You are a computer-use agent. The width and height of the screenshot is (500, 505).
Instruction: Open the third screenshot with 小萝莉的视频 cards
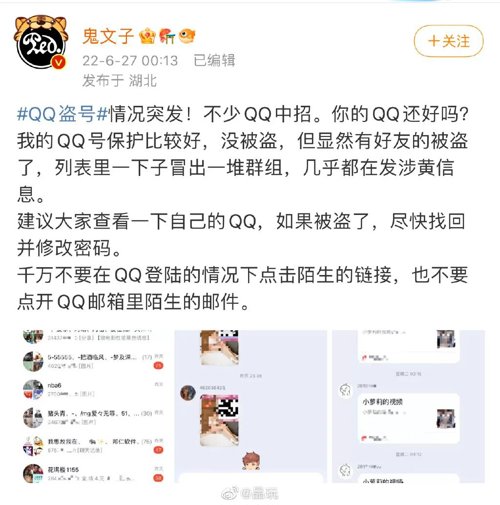(x=408, y=406)
